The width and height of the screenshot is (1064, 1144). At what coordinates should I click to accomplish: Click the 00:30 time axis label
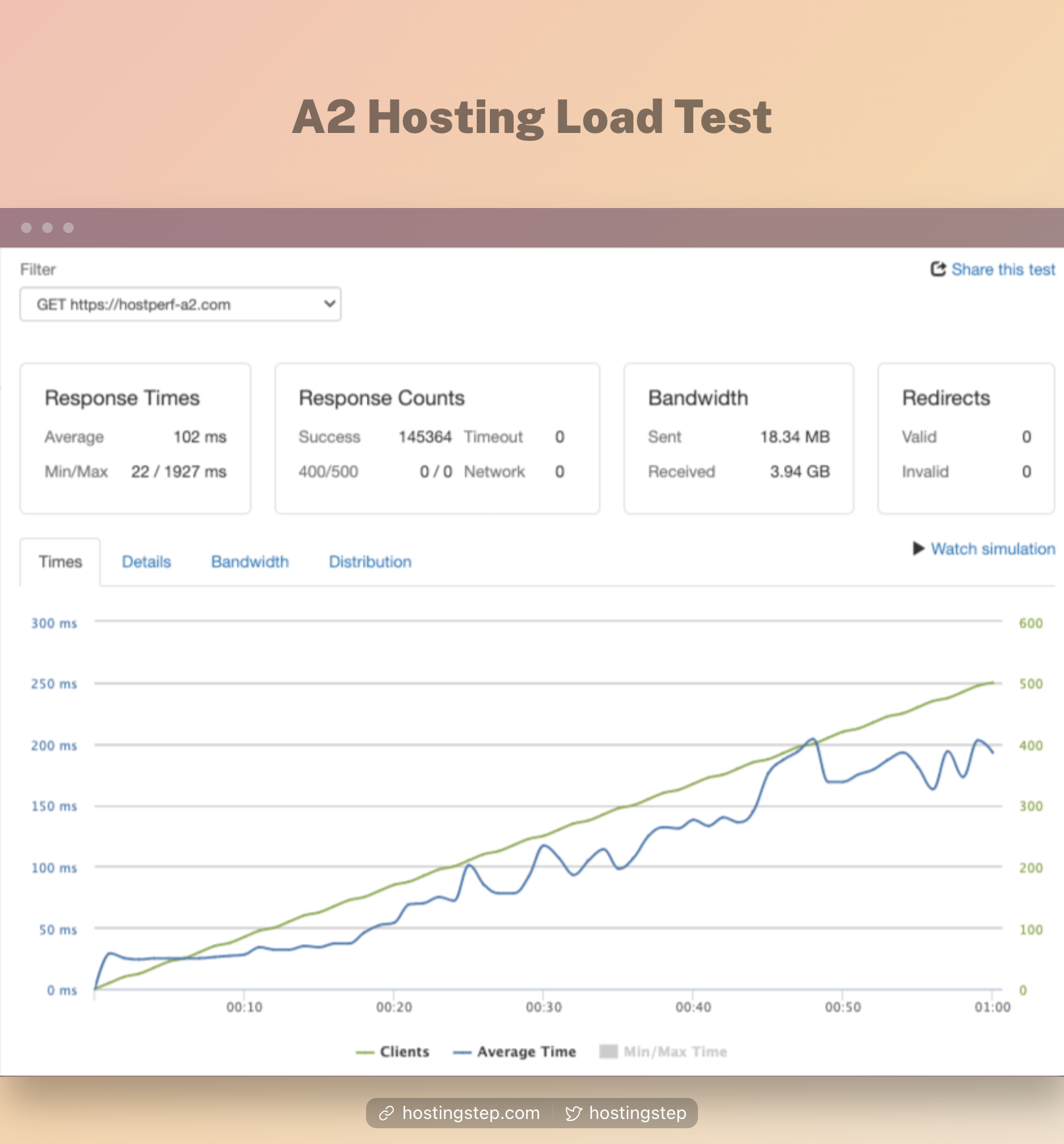point(544,1007)
